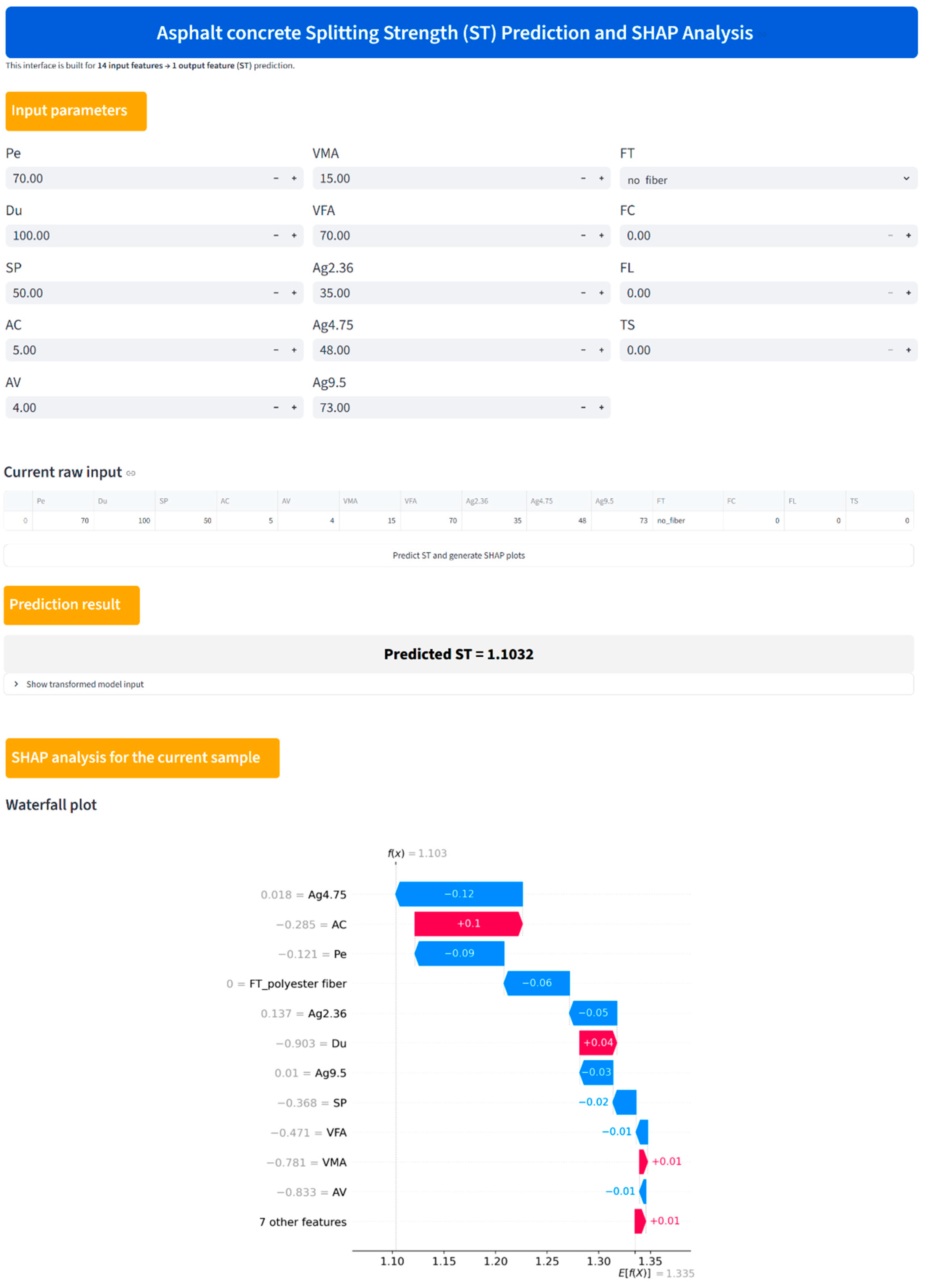Image resolution: width=925 pixels, height=1288 pixels.
Task: Increase FL value with plus button
Action: [x=908, y=293]
